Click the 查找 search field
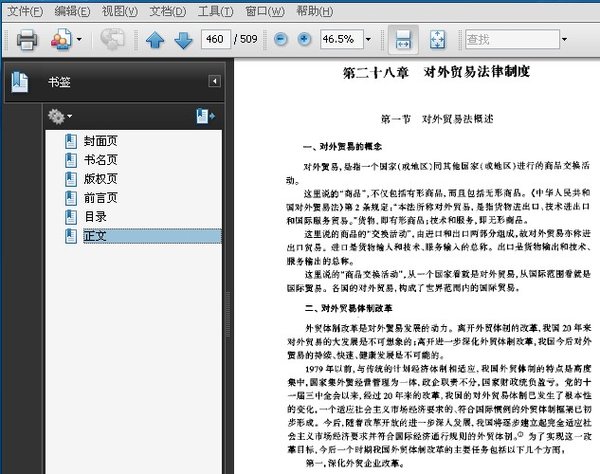Viewport: 600px width, 474px height. (x=512, y=39)
